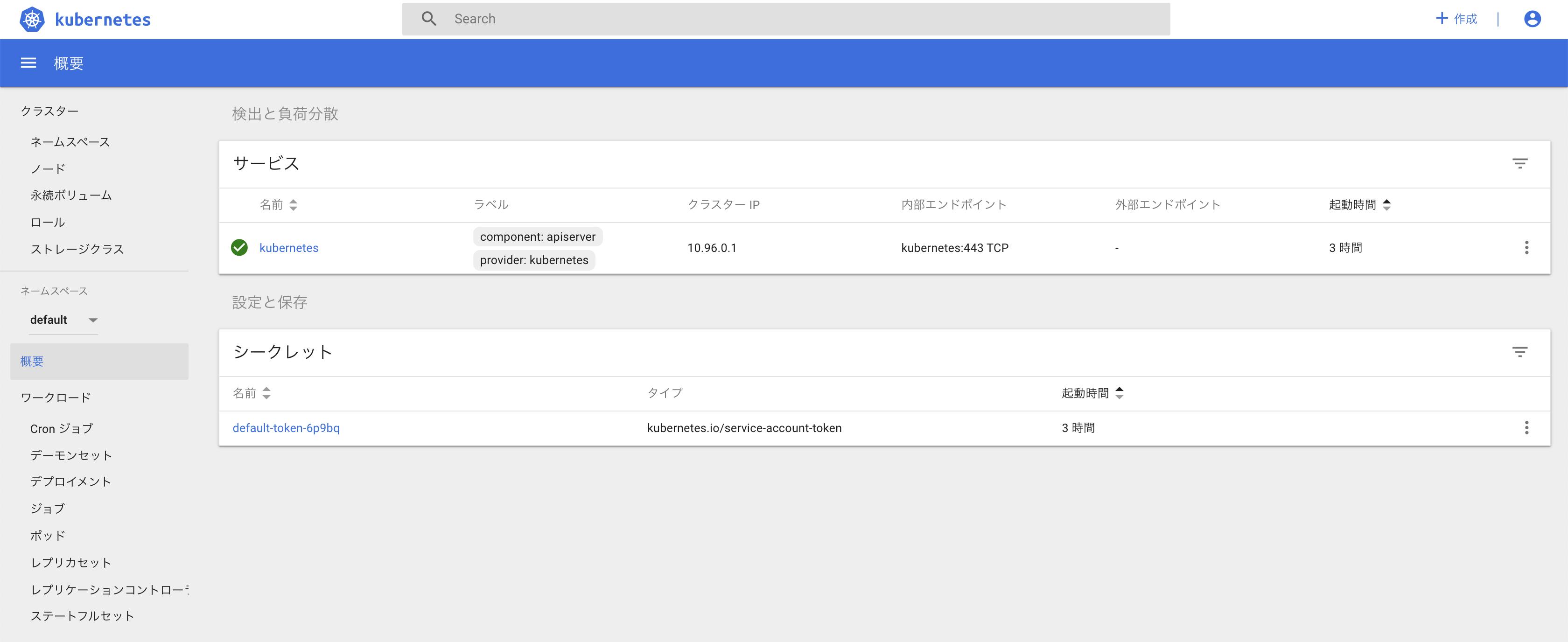Click the search magnifier icon
The image size is (1568, 642).
[x=429, y=19]
